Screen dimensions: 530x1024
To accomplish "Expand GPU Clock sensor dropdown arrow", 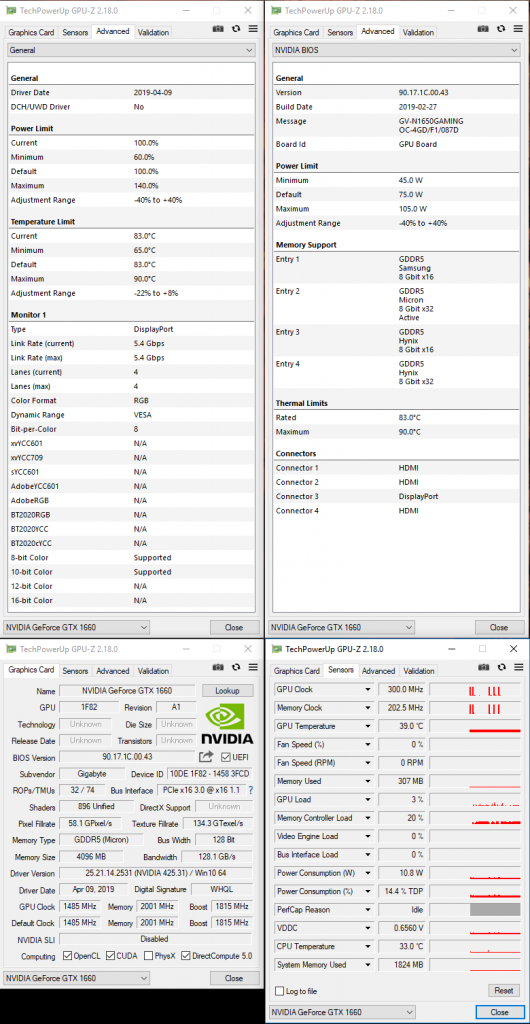I will [368, 690].
